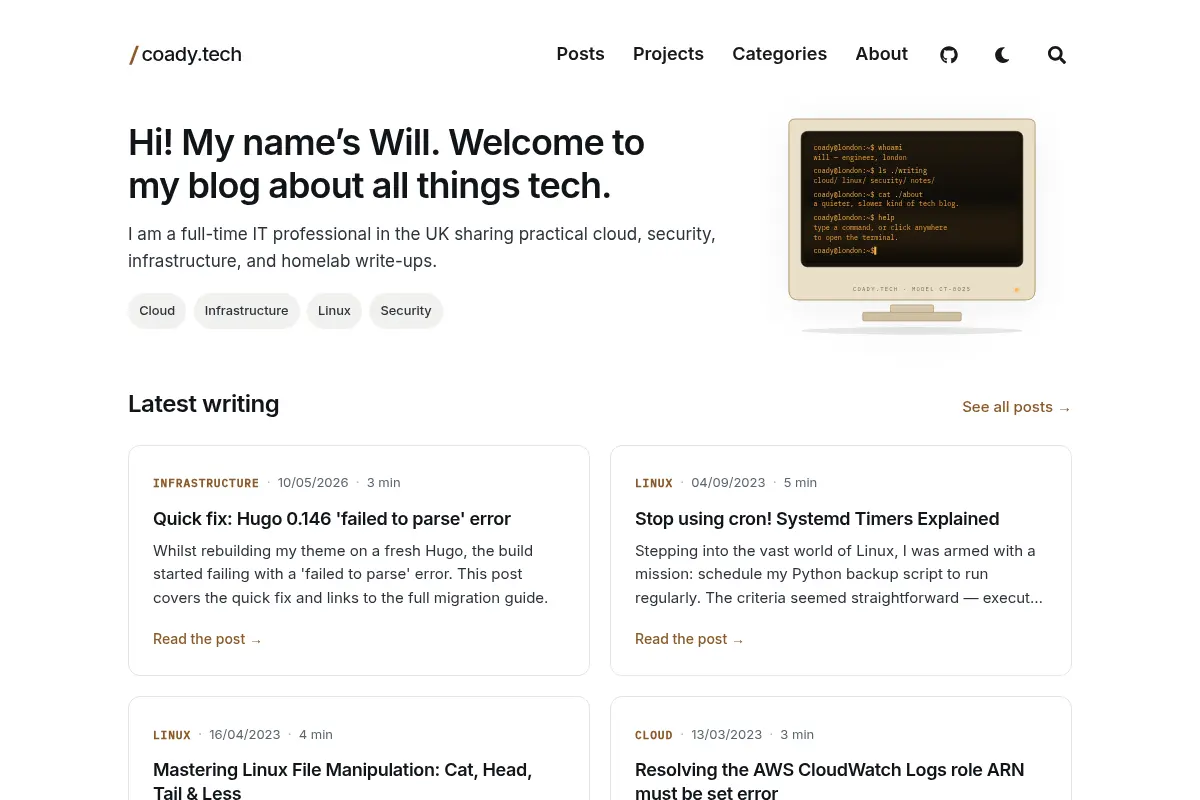Select the Infrastructure topic tag
Viewport: 1200px width, 800px height.
click(x=246, y=311)
